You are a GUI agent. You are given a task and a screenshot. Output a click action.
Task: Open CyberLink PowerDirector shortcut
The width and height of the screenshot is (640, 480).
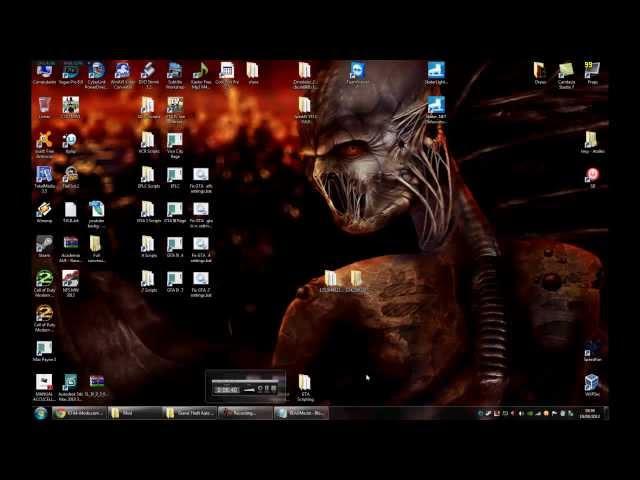[97, 75]
